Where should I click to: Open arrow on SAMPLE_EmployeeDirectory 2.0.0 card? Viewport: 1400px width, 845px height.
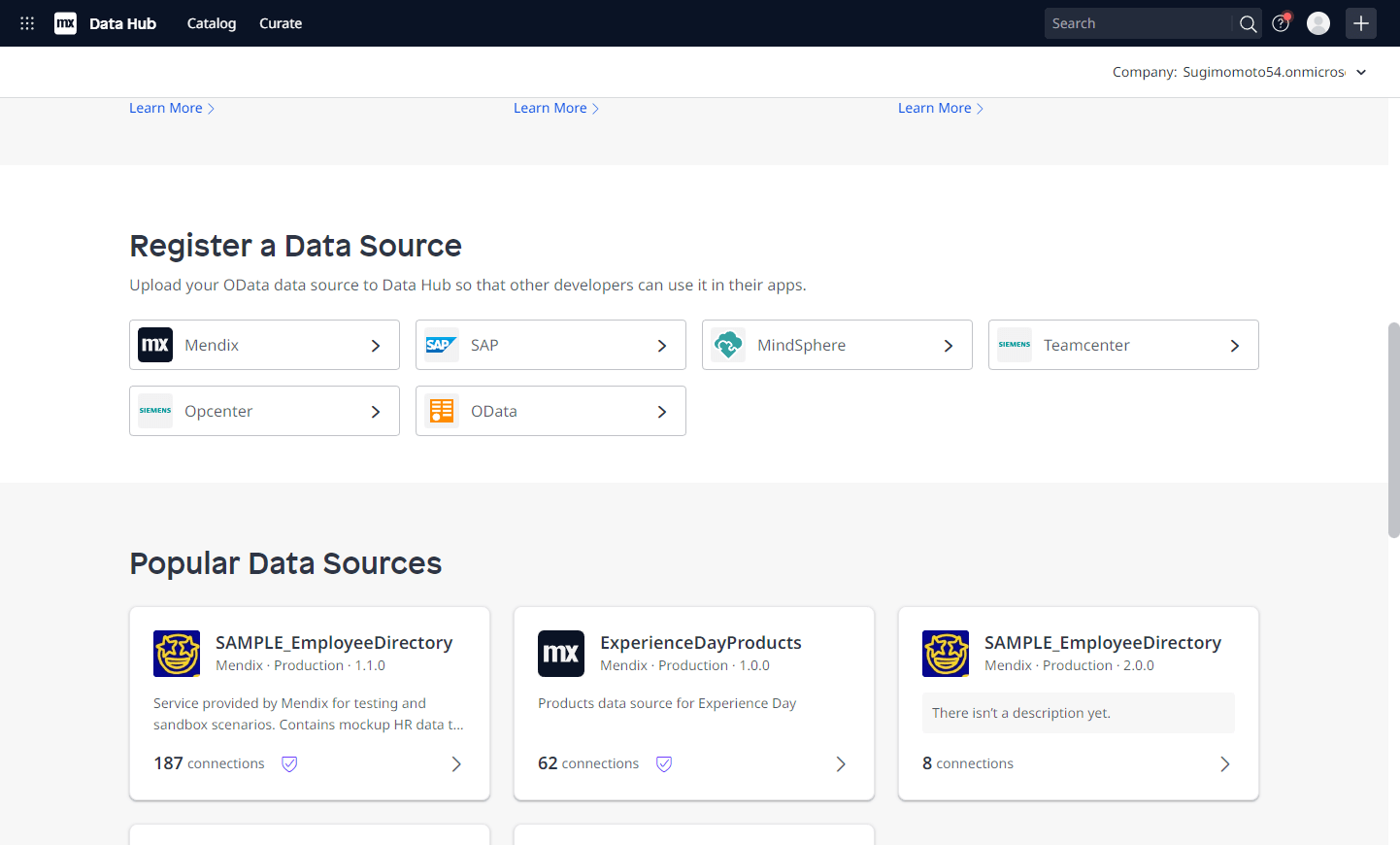pyautogui.click(x=1224, y=764)
